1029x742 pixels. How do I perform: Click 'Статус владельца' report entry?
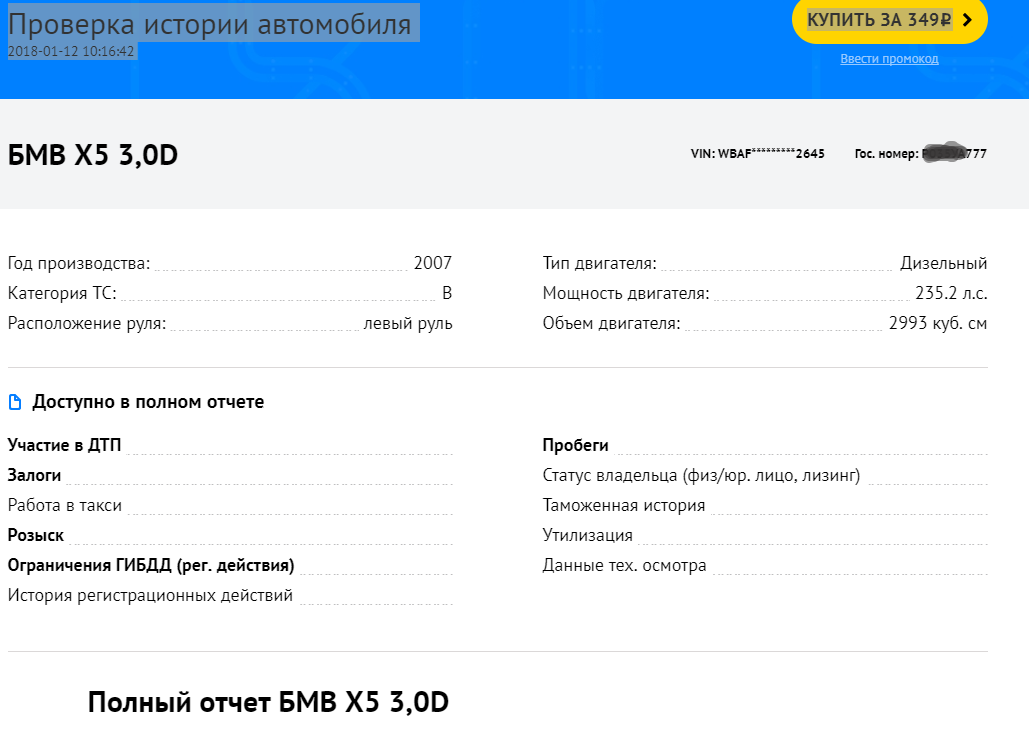click(x=701, y=475)
